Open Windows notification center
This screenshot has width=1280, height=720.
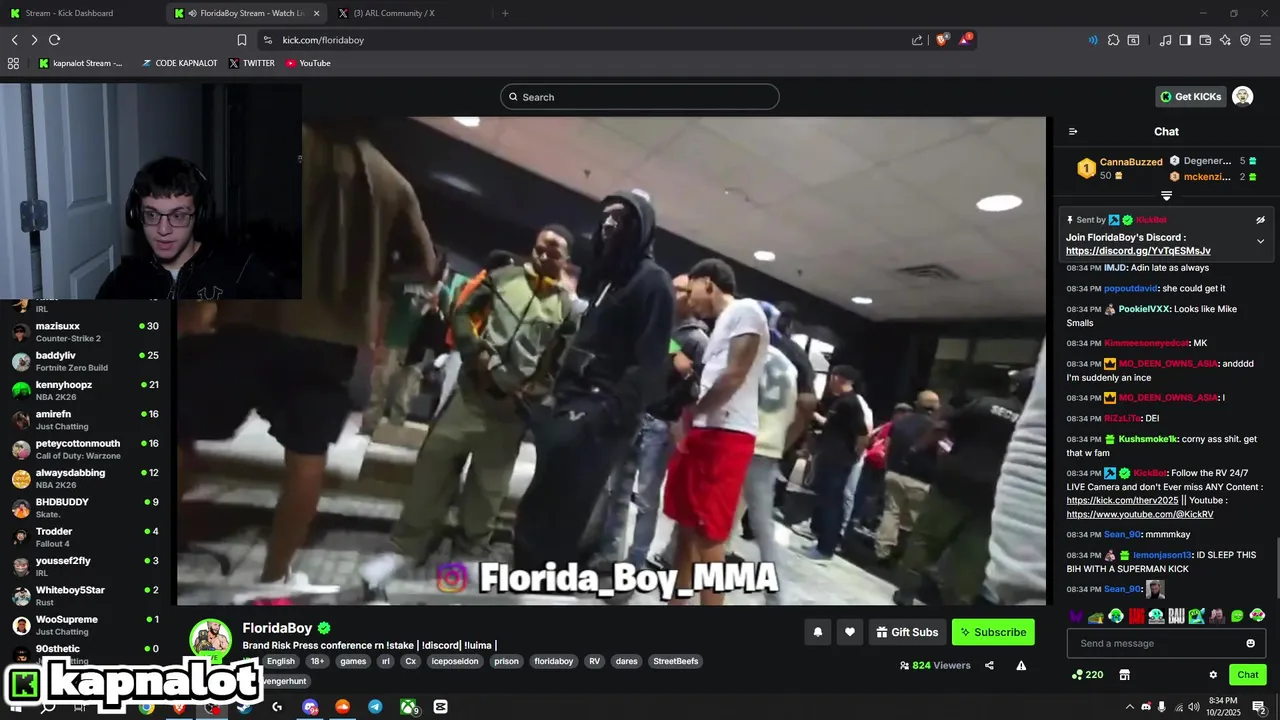point(1260,707)
